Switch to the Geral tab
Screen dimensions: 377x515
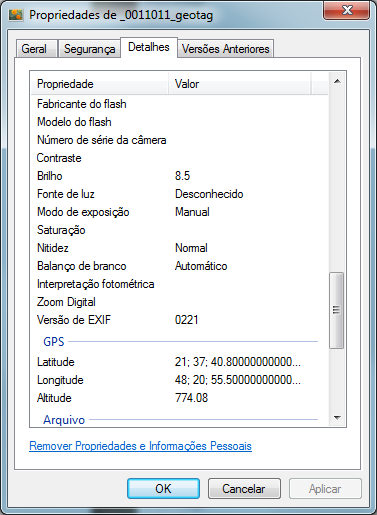click(x=37, y=49)
